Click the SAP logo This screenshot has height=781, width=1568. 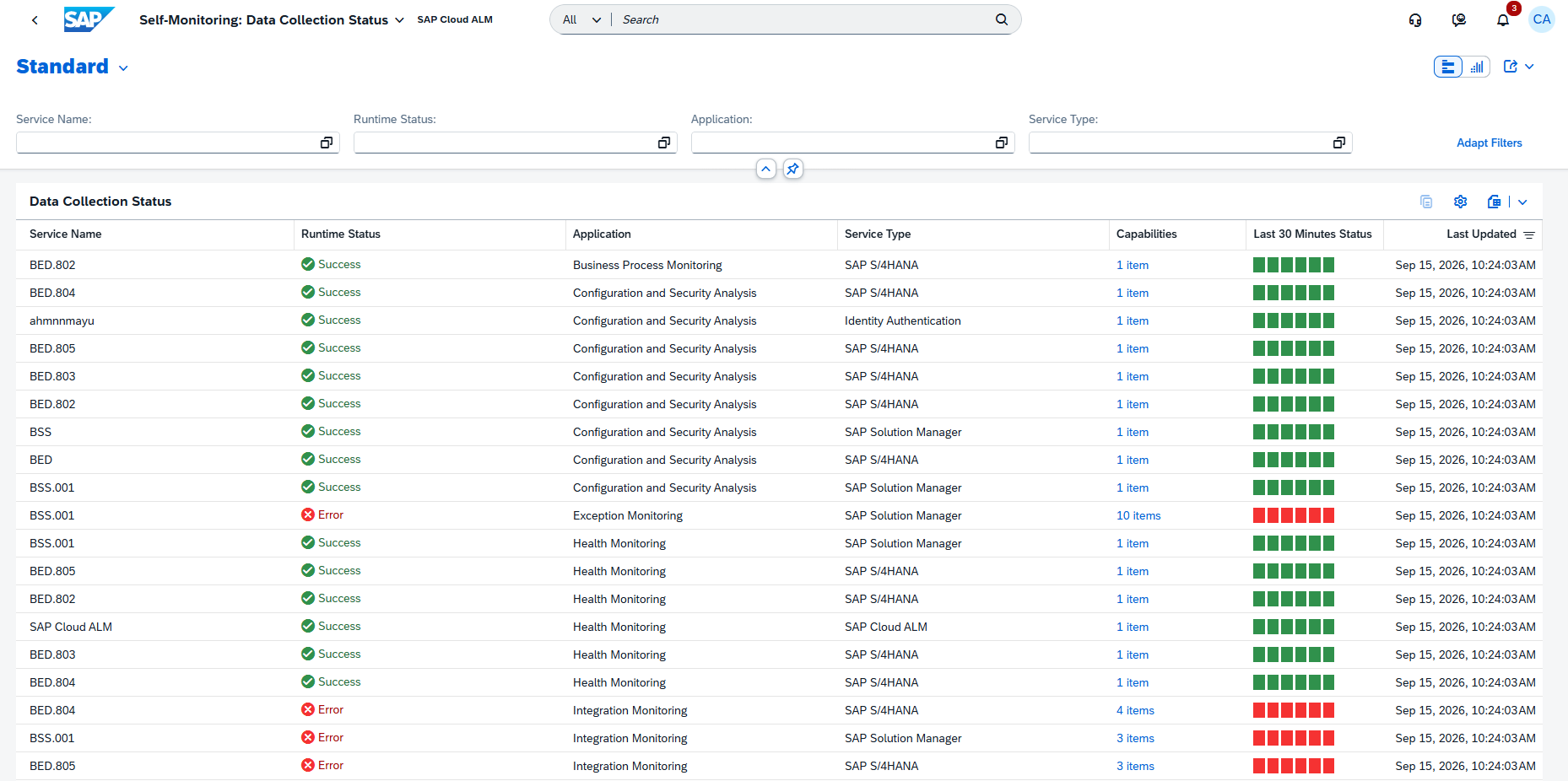[89, 19]
